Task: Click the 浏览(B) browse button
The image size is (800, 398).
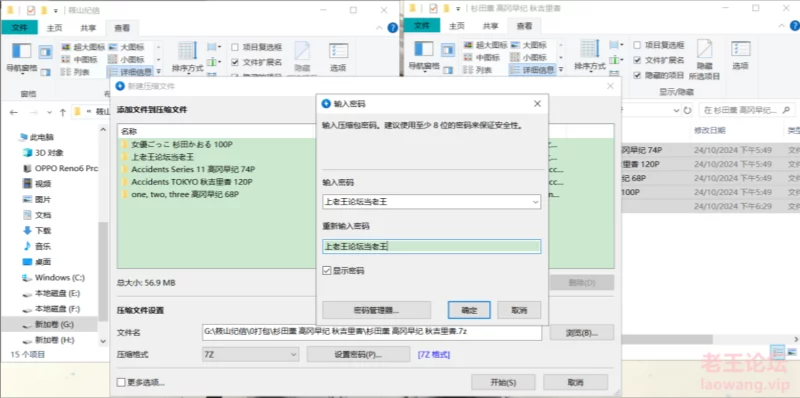Action: pyautogui.click(x=582, y=333)
